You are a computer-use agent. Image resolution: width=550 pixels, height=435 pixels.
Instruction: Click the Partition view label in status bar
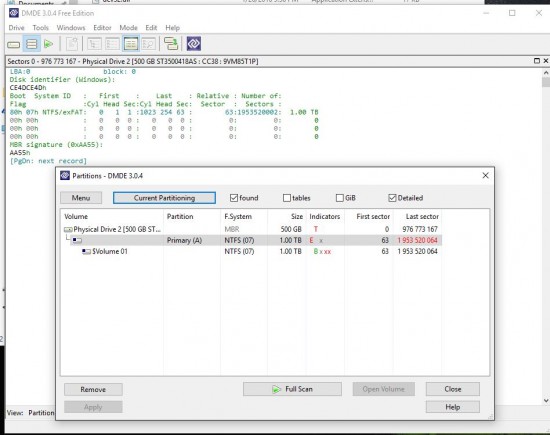pos(41,413)
